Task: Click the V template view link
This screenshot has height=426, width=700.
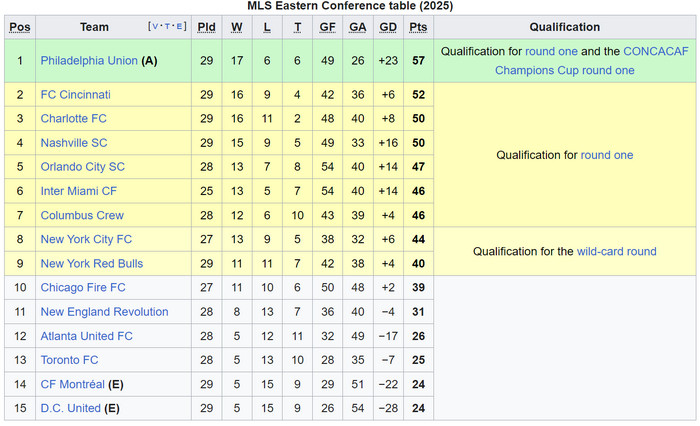Action: click(155, 26)
